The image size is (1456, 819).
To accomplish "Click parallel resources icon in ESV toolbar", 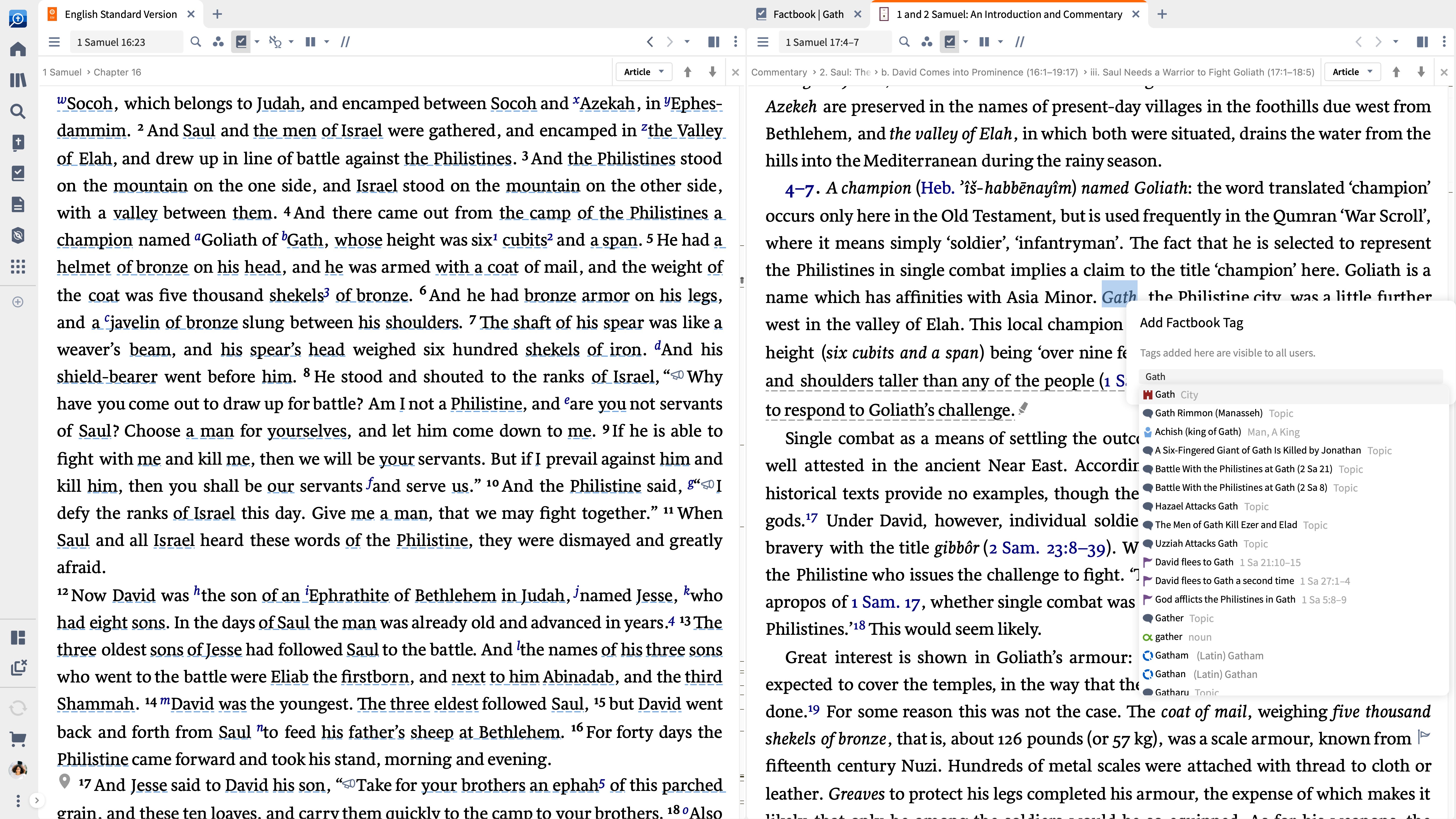I will (x=218, y=42).
